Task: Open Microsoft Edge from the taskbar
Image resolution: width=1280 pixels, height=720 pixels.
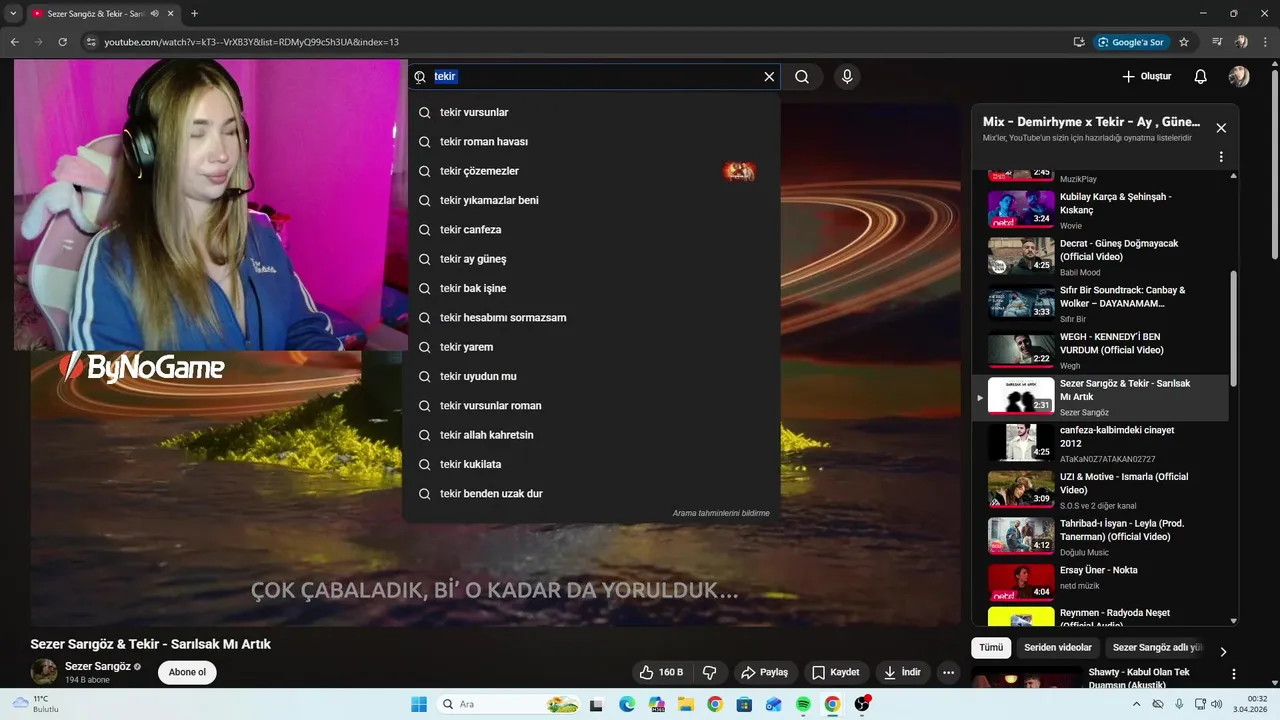Action: 626,704
